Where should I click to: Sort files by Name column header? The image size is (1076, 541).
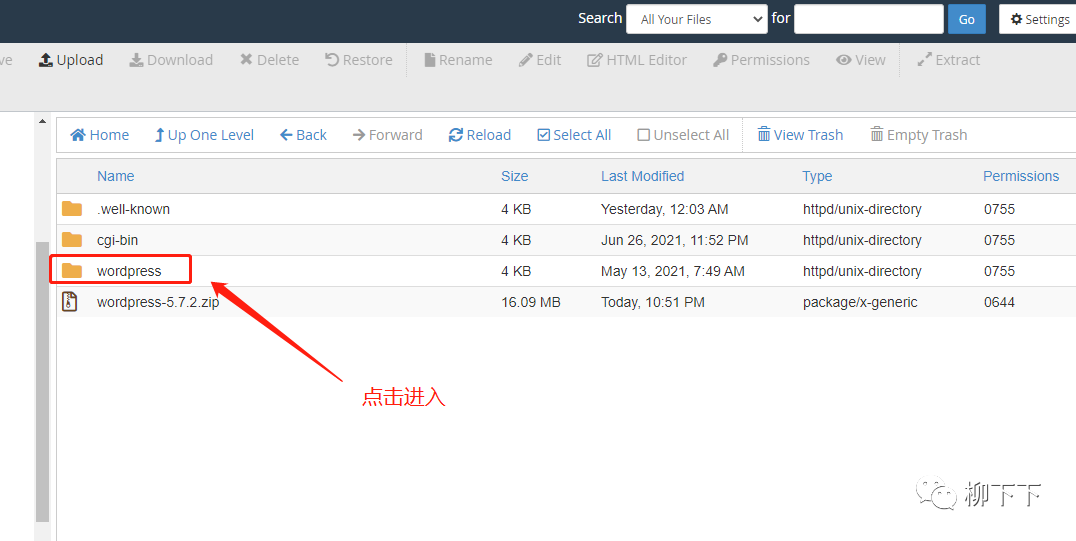click(115, 176)
